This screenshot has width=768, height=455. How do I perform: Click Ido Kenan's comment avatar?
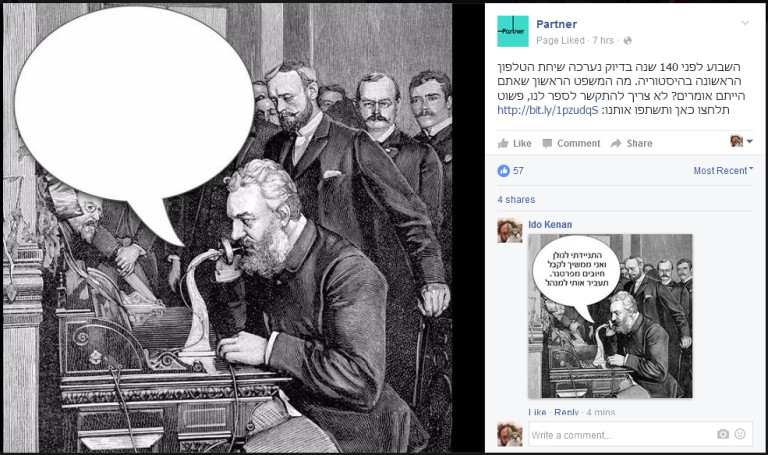(x=510, y=231)
